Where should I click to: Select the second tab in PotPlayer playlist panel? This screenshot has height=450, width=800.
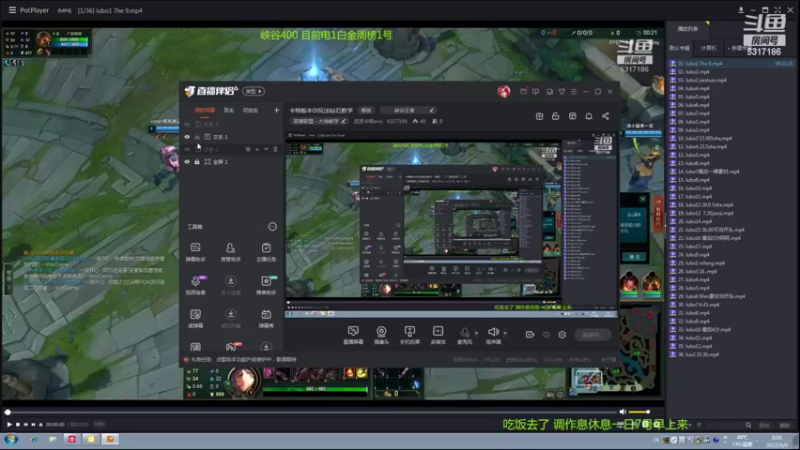709,48
